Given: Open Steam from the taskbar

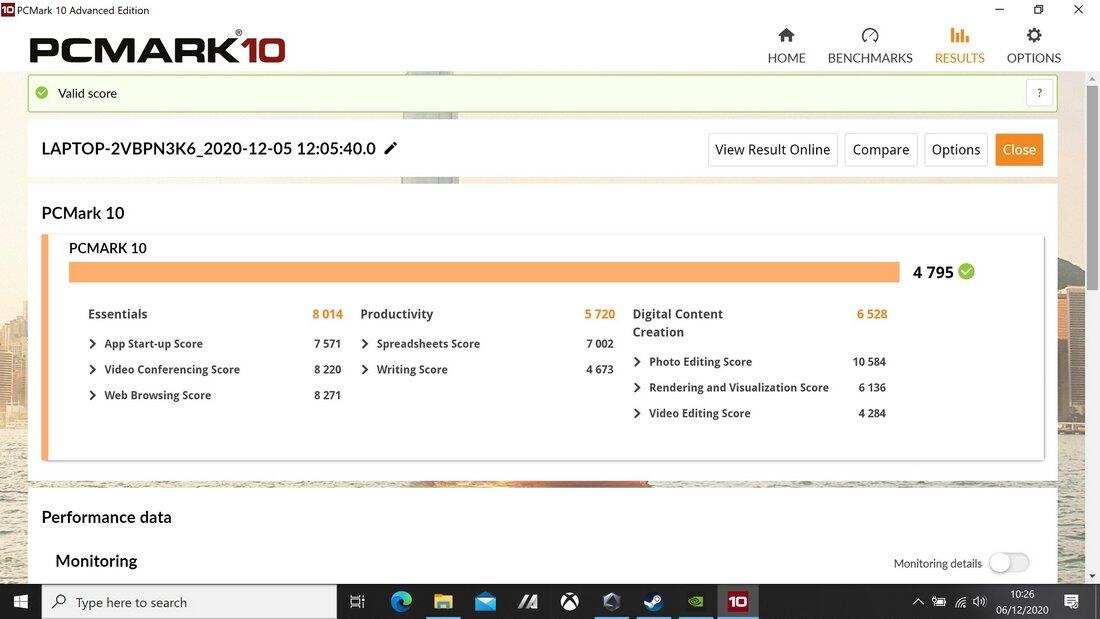Looking at the screenshot, I should click(x=653, y=601).
